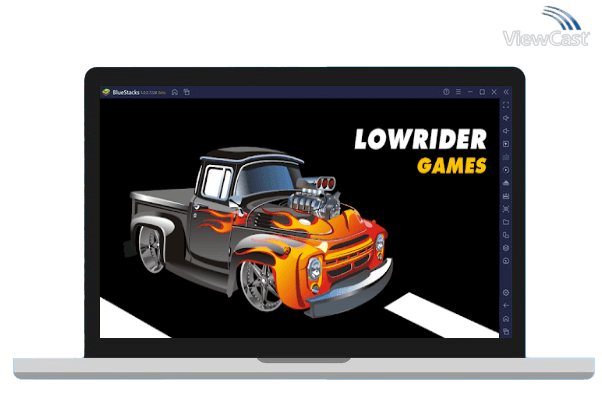Screen dimensions: 602x414
Task: Open the multi-instance overlapping squares icon in the sidebar
Action: pyautogui.click(x=506, y=235)
